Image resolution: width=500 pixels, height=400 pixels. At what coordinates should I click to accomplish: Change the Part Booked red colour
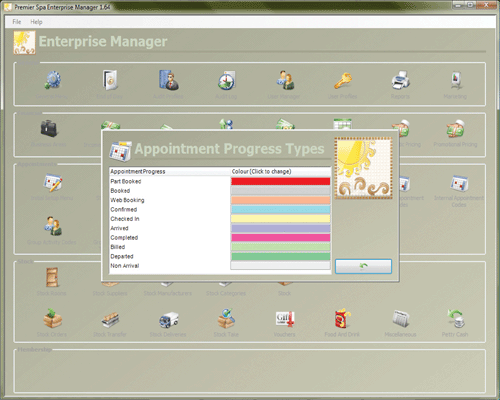coord(281,181)
